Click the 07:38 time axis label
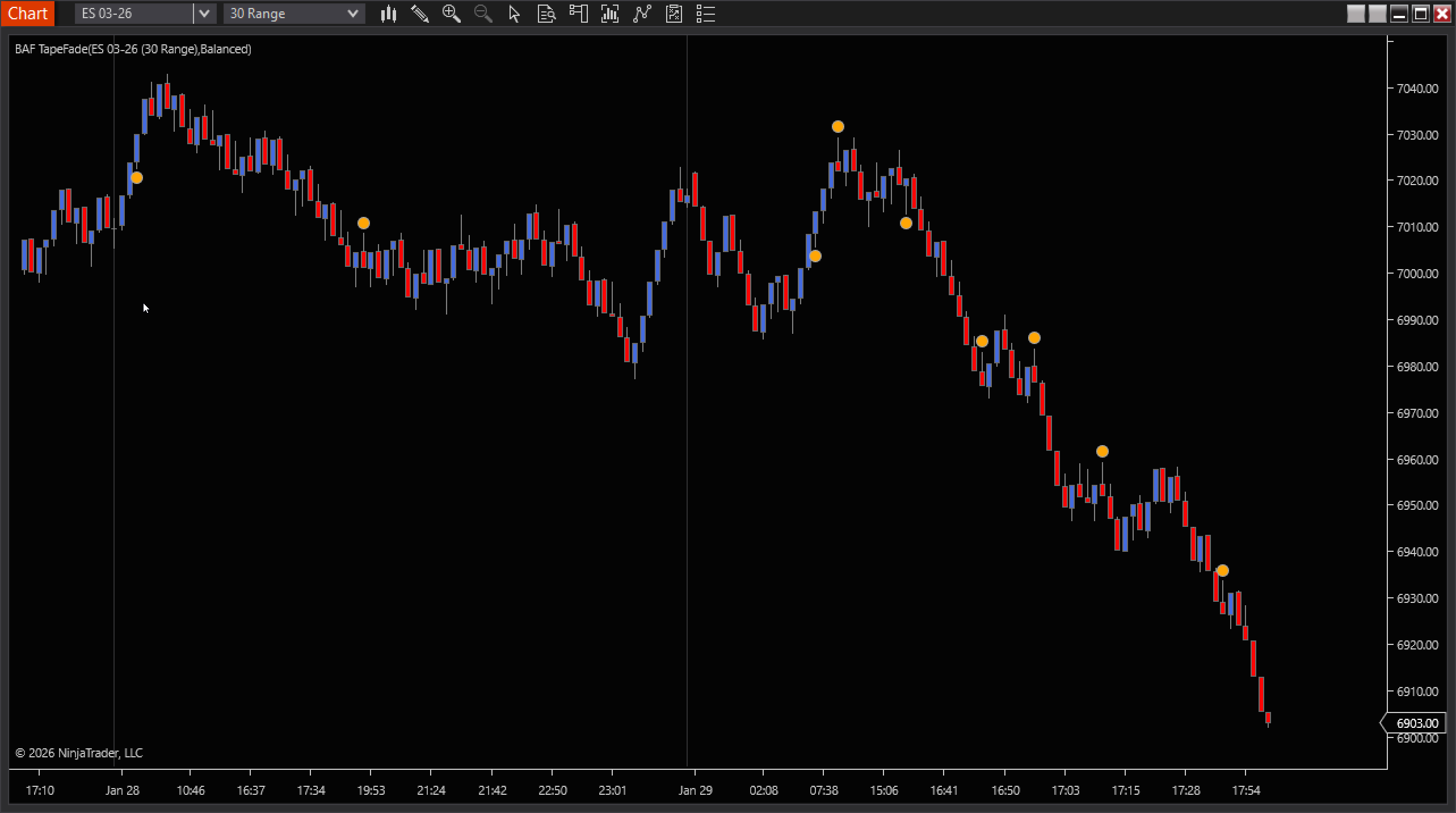The width and height of the screenshot is (1456, 813). click(x=823, y=790)
